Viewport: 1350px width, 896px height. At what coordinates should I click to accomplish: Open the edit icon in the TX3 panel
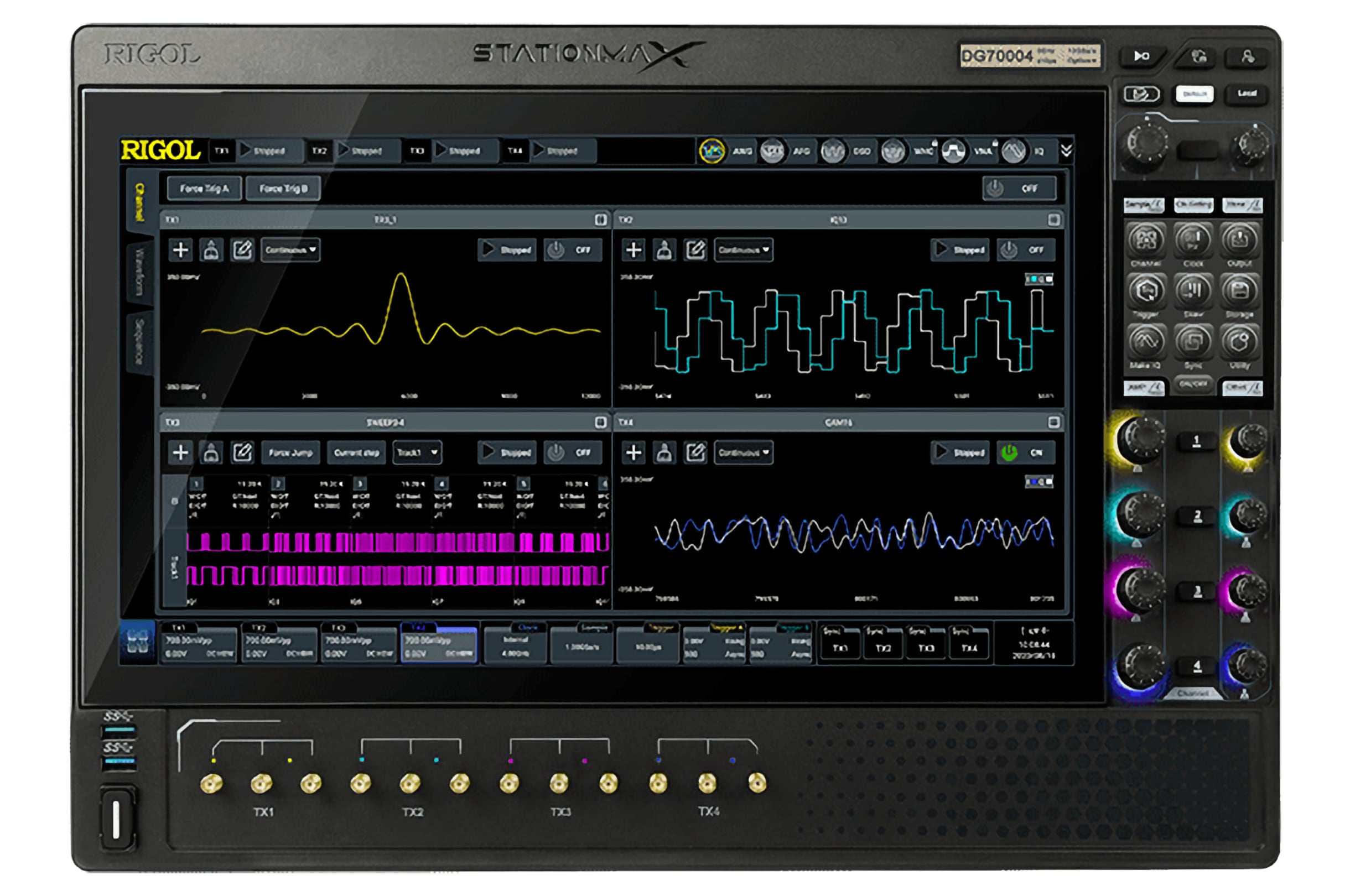pos(242,452)
